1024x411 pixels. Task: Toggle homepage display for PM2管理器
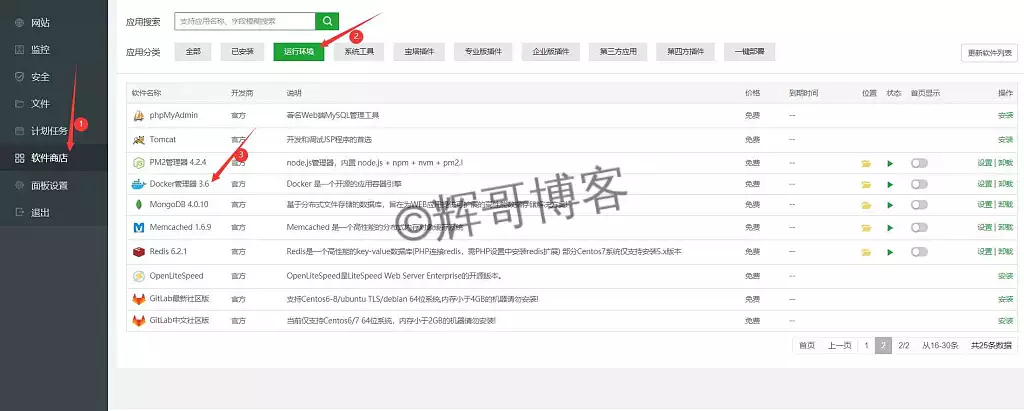(920, 163)
